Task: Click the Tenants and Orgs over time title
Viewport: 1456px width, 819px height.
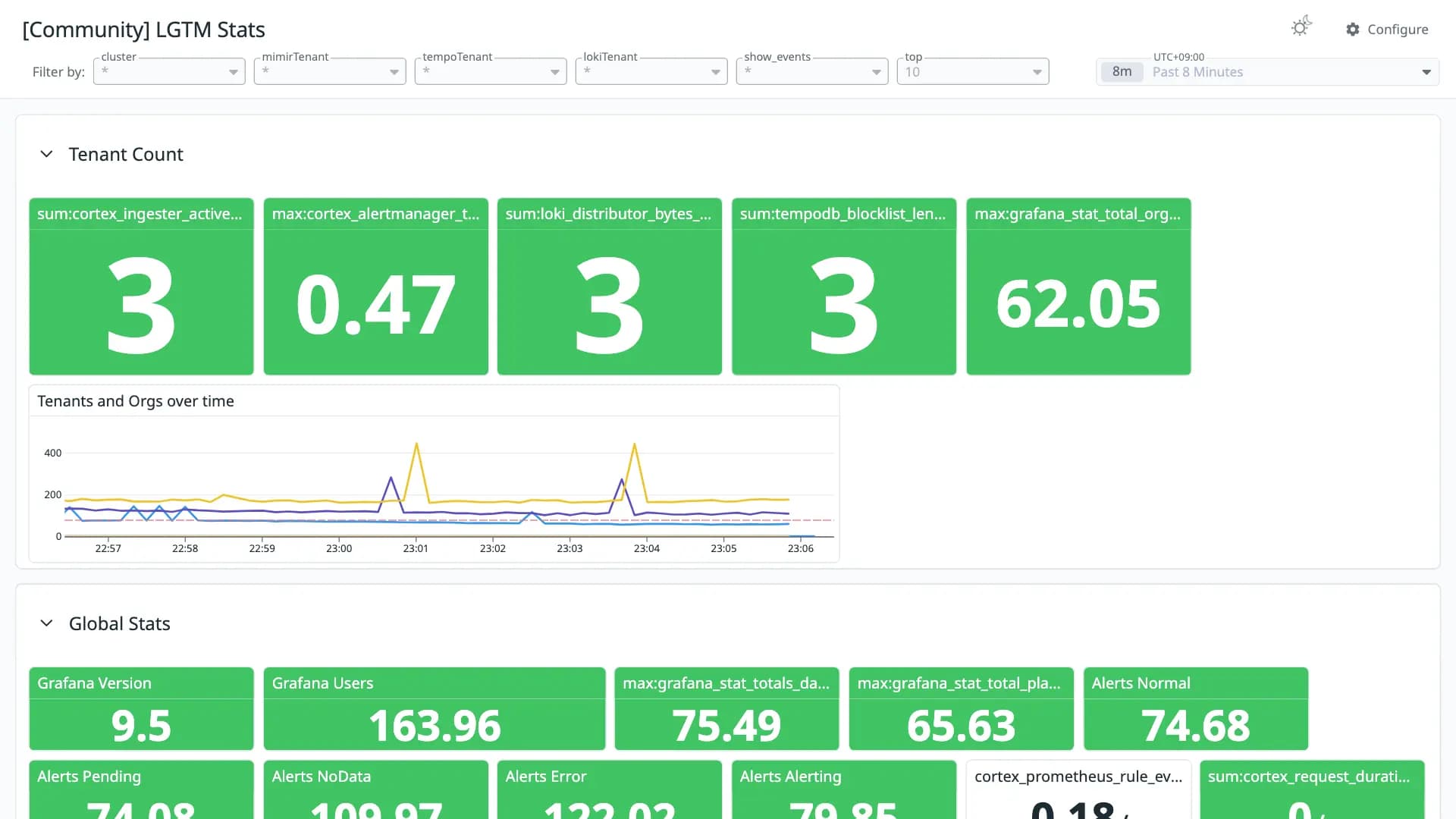Action: tap(136, 401)
